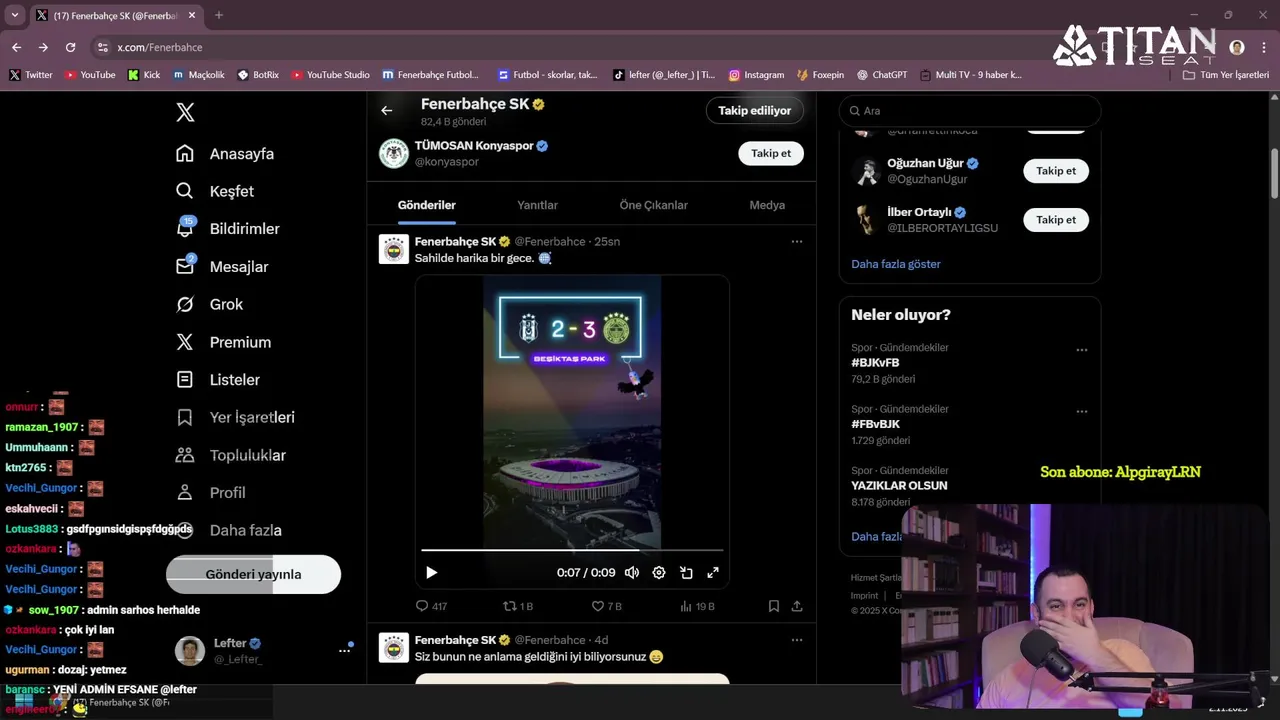Viewport: 1280px width, 720px height.
Task: Switch to the Yanıtlar tab
Action: pyautogui.click(x=537, y=205)
